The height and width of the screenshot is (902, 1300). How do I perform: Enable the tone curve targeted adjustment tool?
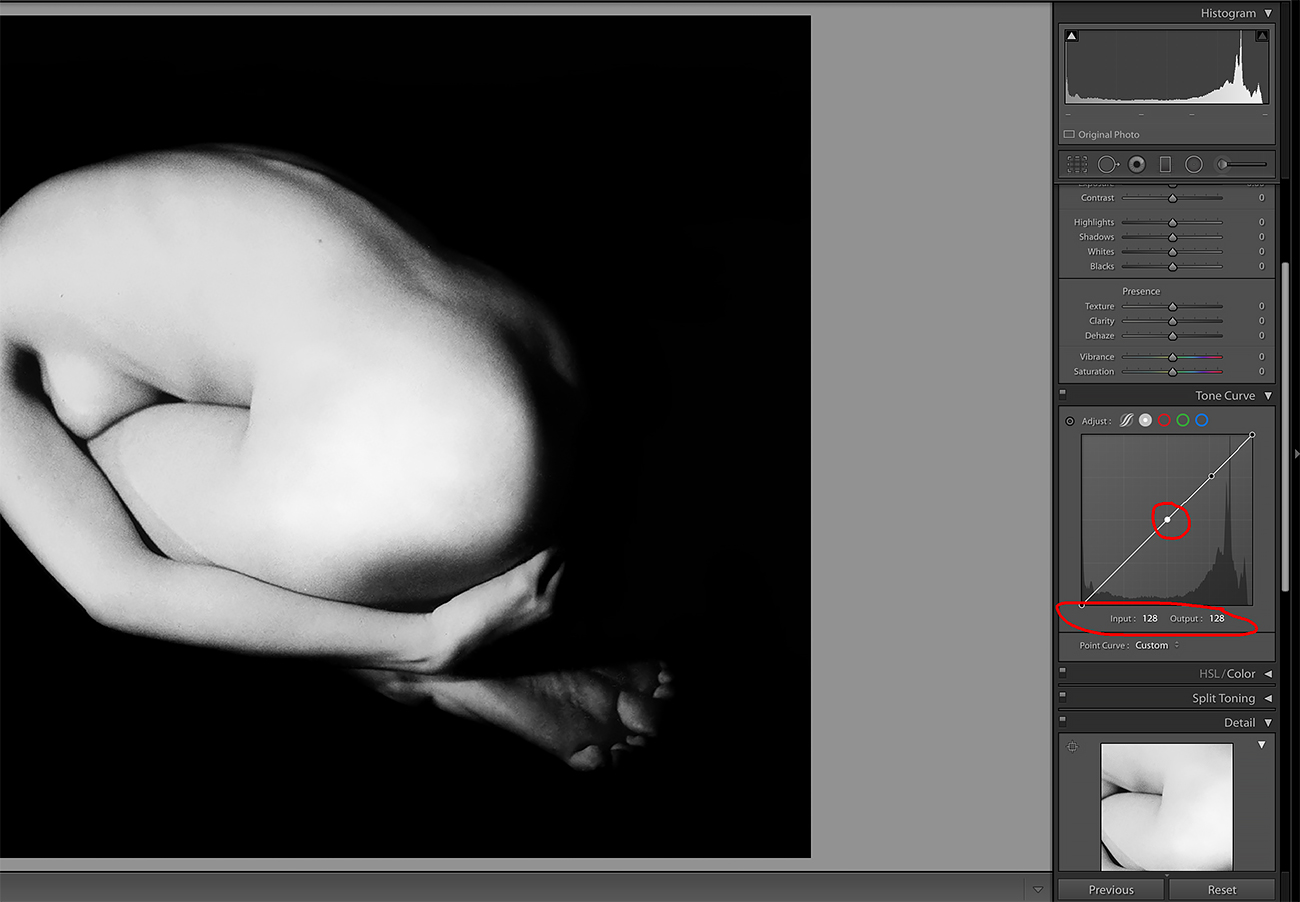tap(1070, 421)
